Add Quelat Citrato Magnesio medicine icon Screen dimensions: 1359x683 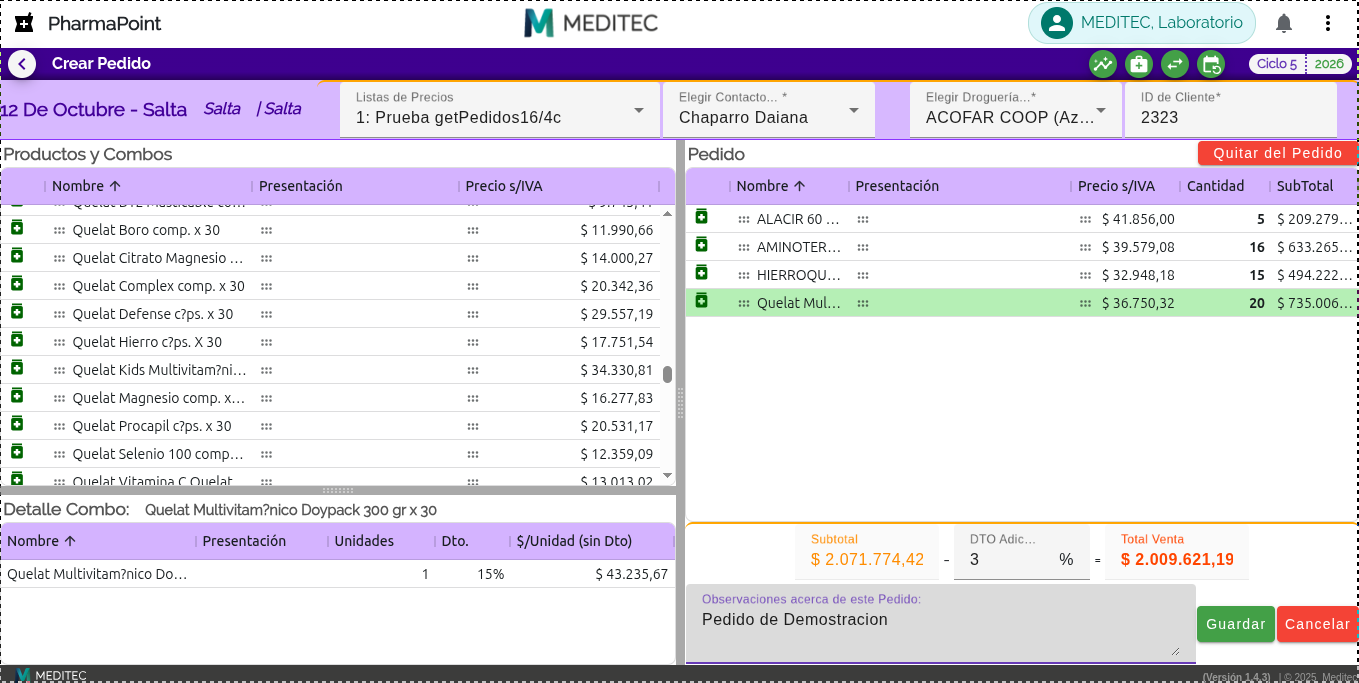coord(17,256)
